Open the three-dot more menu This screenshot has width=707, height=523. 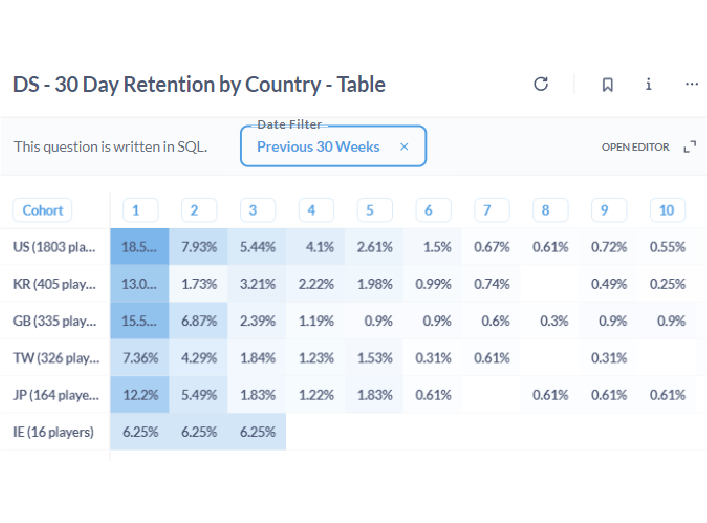(x=692, y=84)
